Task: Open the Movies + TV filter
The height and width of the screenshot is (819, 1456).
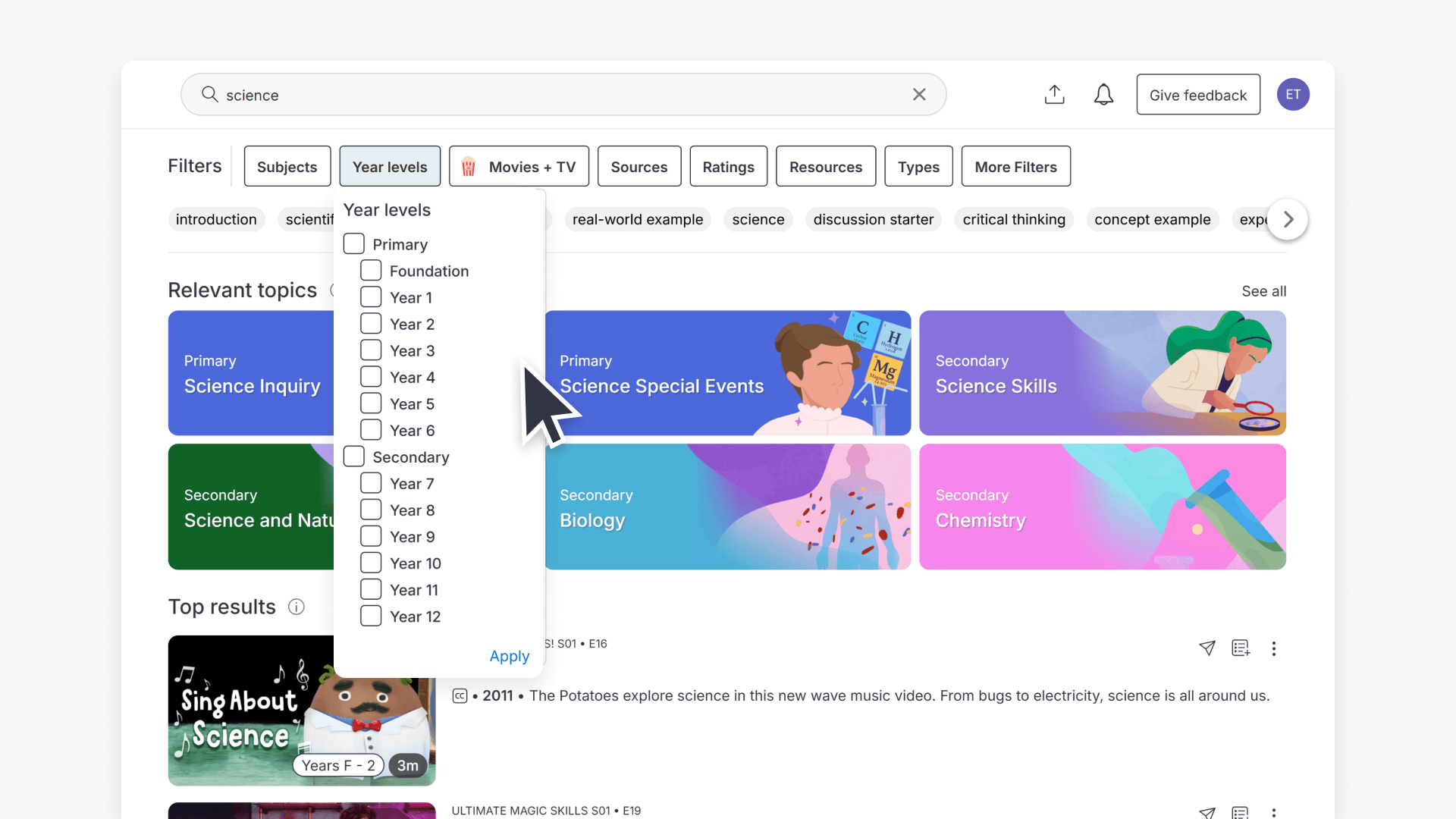Action: coord(519,166)
